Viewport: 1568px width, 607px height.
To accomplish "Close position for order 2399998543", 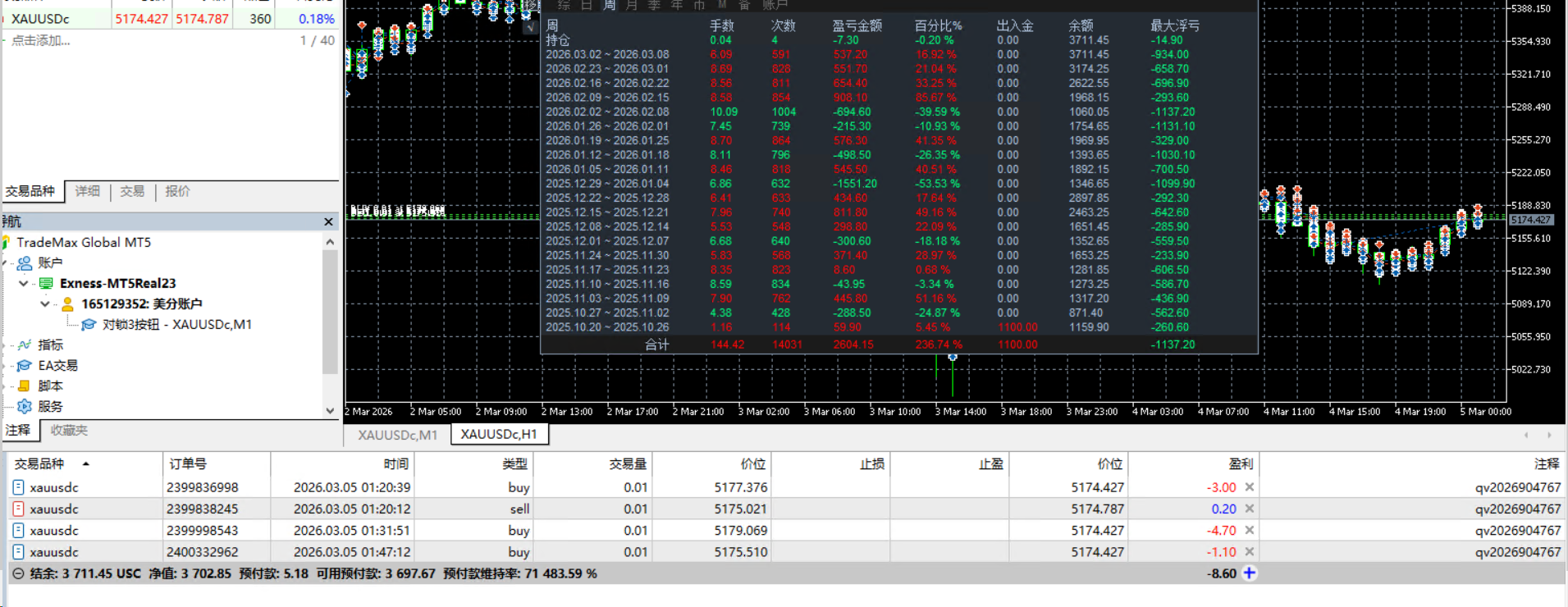I will click(1249, 531).
